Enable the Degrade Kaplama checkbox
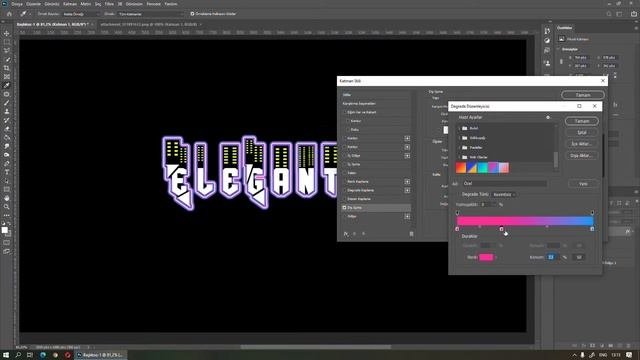The image size is (640, 360). tap(344, 190)
